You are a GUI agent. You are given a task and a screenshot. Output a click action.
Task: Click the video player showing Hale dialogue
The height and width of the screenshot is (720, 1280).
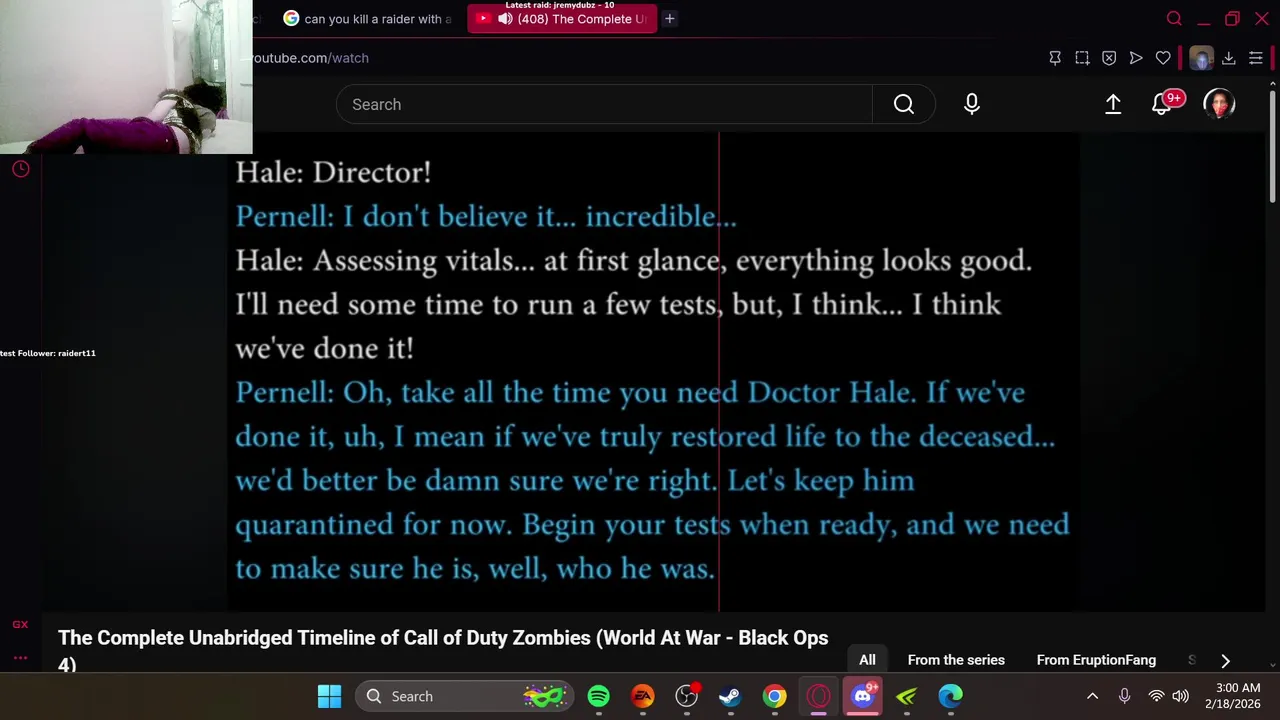pyautogui.click(x=653, y=371)
